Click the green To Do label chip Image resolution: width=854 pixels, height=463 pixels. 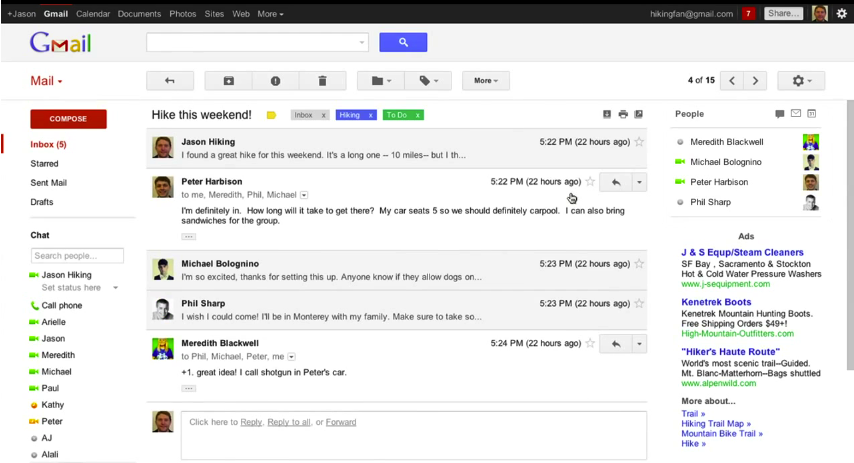pos(397,115)
